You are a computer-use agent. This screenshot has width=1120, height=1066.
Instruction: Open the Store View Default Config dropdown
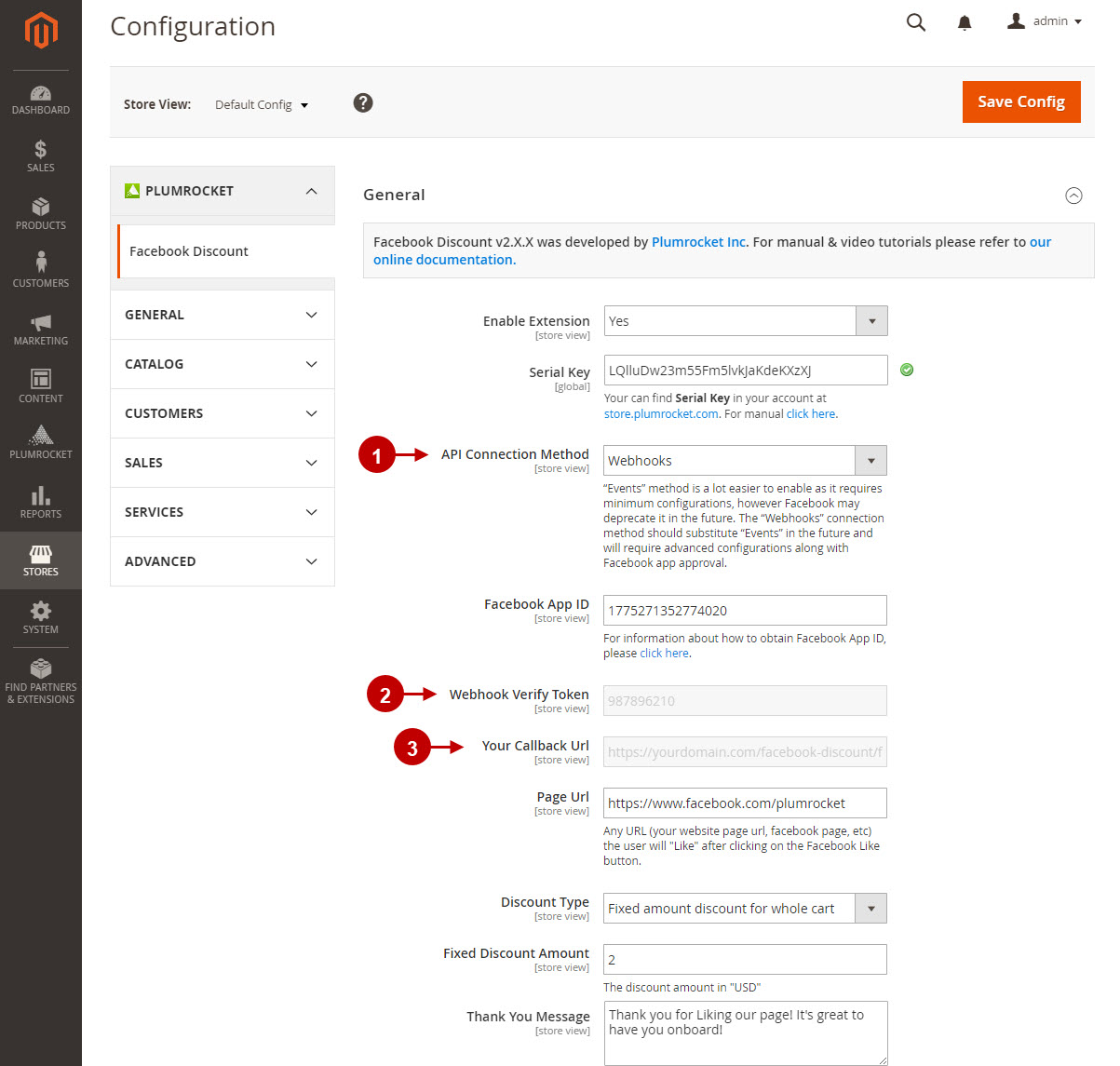point(262,104)
